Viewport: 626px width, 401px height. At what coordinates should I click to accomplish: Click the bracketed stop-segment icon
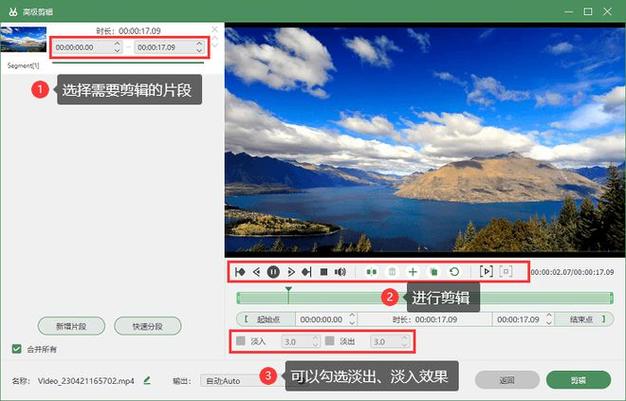[506, 272]
